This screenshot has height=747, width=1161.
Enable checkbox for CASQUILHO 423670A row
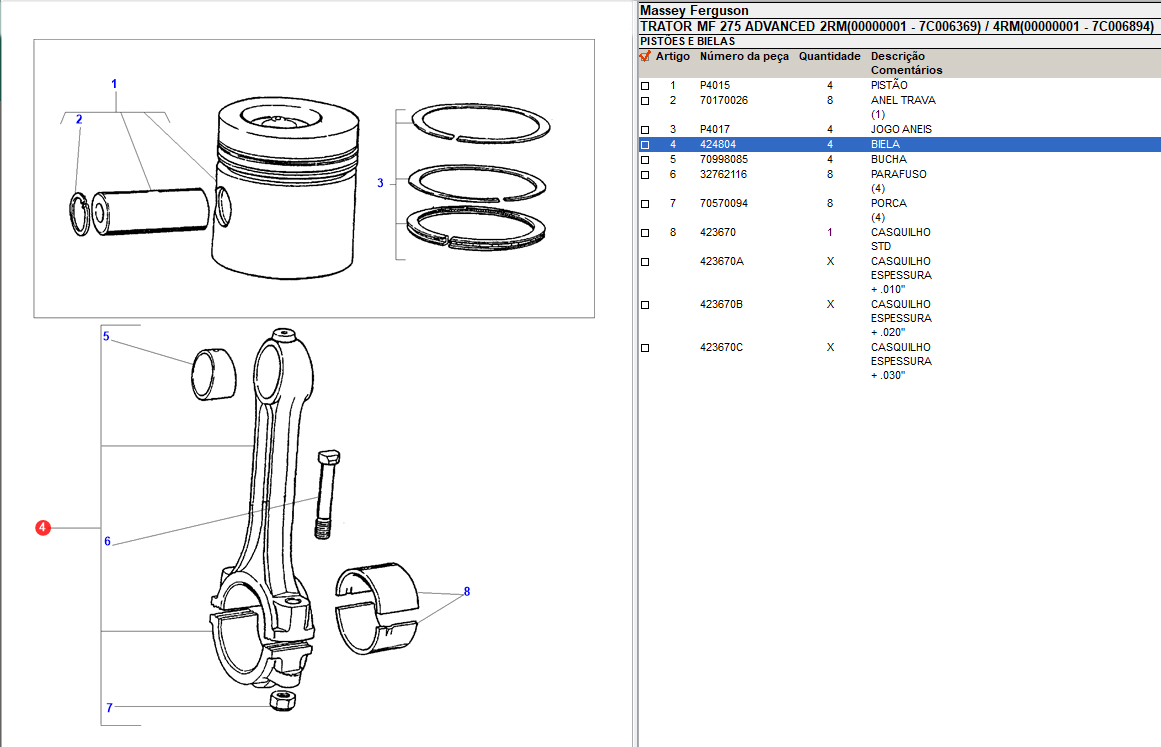click(x=645, y=261)
